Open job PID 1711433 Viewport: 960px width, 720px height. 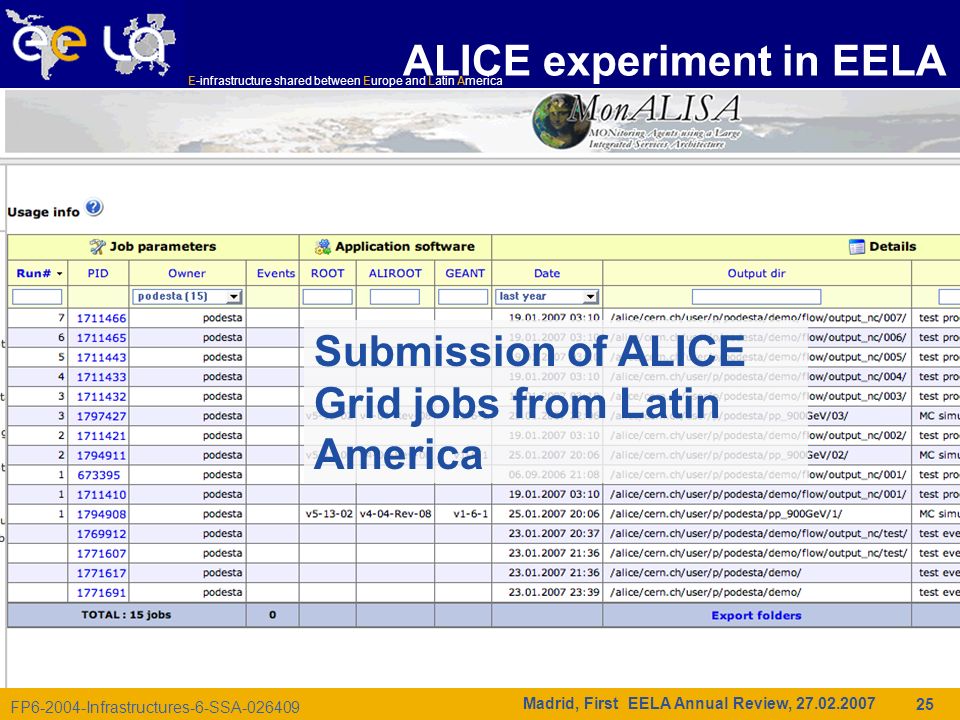[101, 377]
